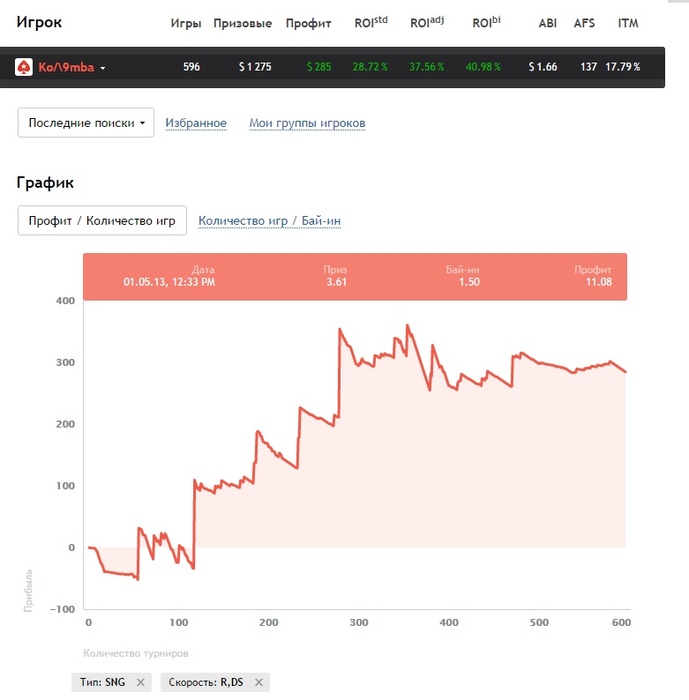Remove the Тип: SNG filter tag
Screen dimensions: 689x700
click(140, 682)
